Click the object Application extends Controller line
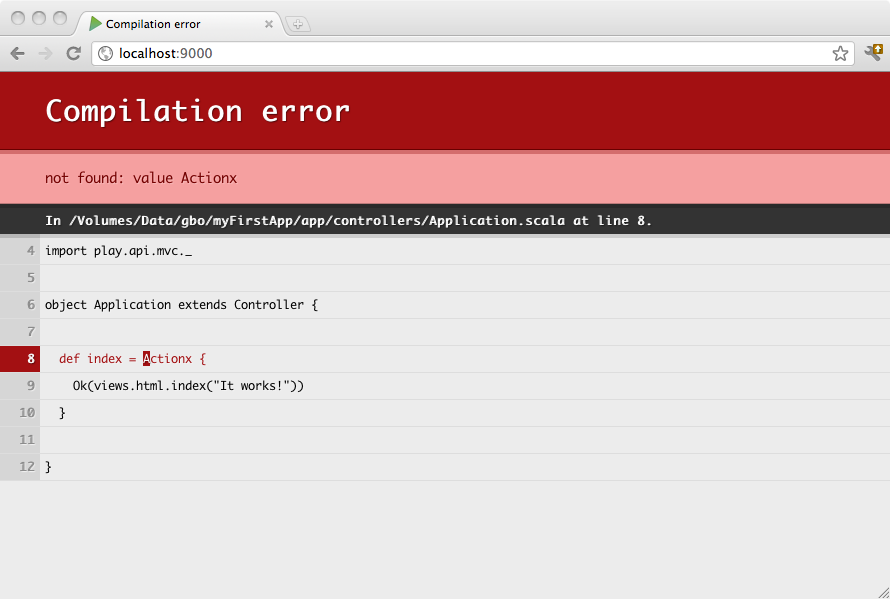Image resolution: width=890 pixels, height=599 pixels. click(181, 304)
